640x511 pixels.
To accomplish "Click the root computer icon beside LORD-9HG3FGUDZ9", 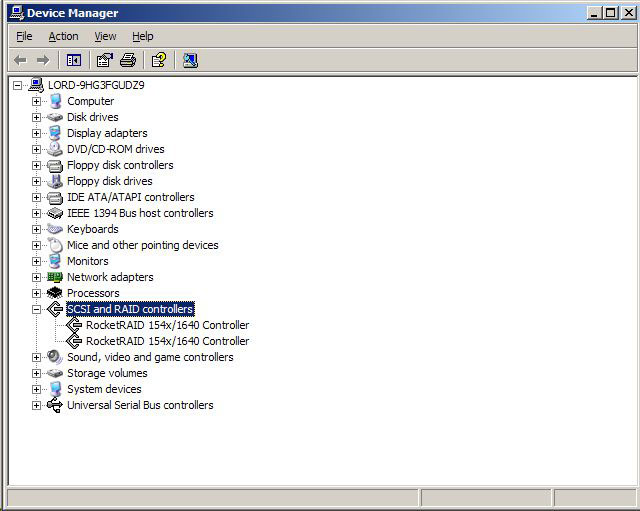I will coord(36,85).
